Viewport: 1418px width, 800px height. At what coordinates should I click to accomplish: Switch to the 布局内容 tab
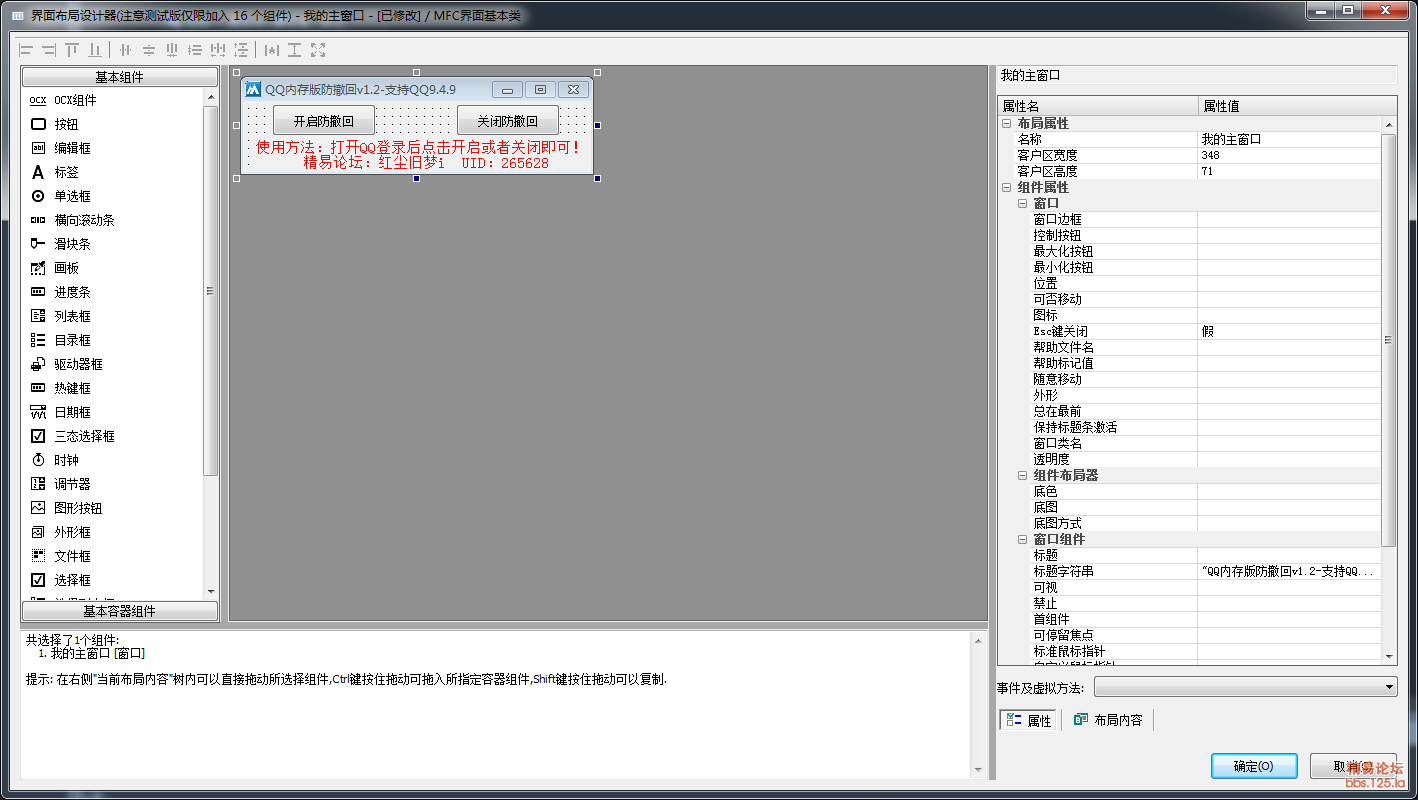coord(1108,720)
